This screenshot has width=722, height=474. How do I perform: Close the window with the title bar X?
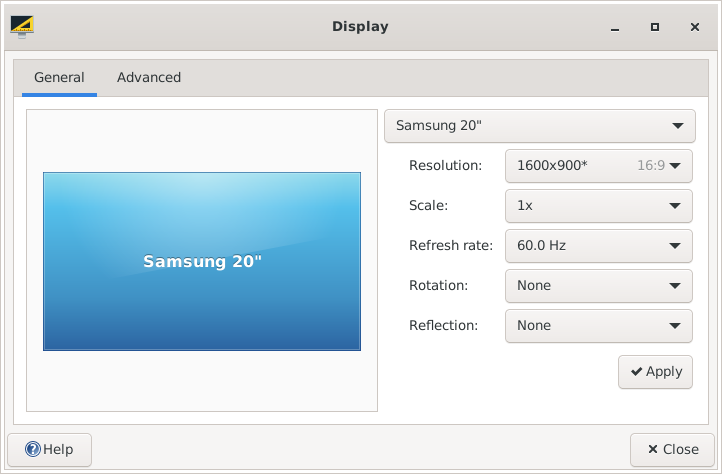pos(695,27)
